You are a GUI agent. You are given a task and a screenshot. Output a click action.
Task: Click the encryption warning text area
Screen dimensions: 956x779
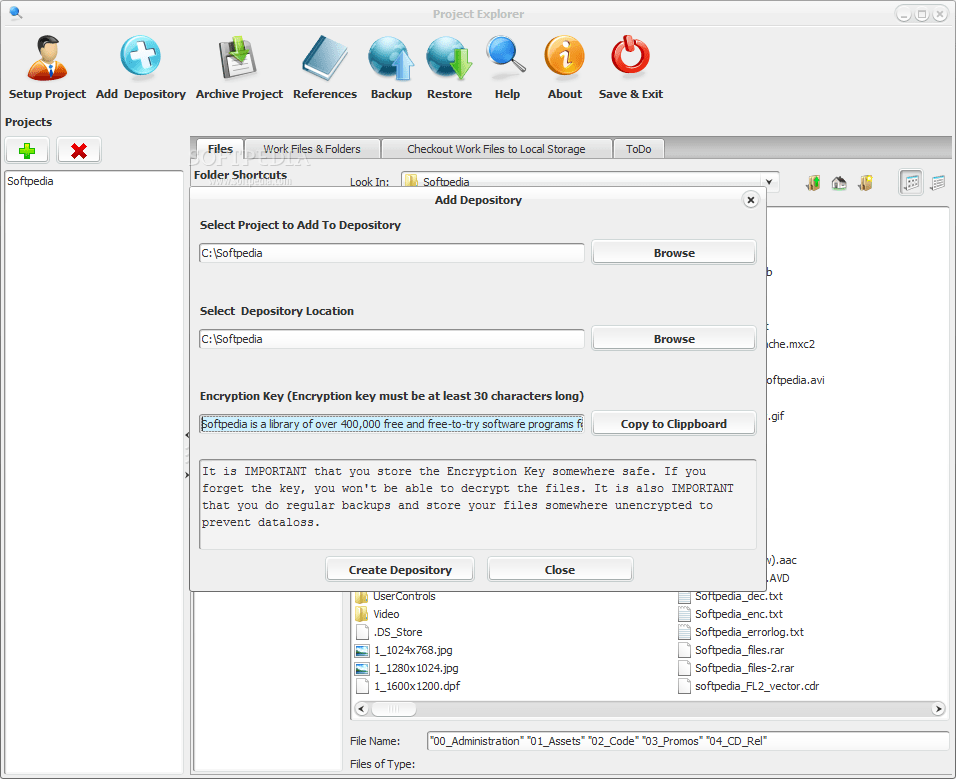click(x=478, y=505)
